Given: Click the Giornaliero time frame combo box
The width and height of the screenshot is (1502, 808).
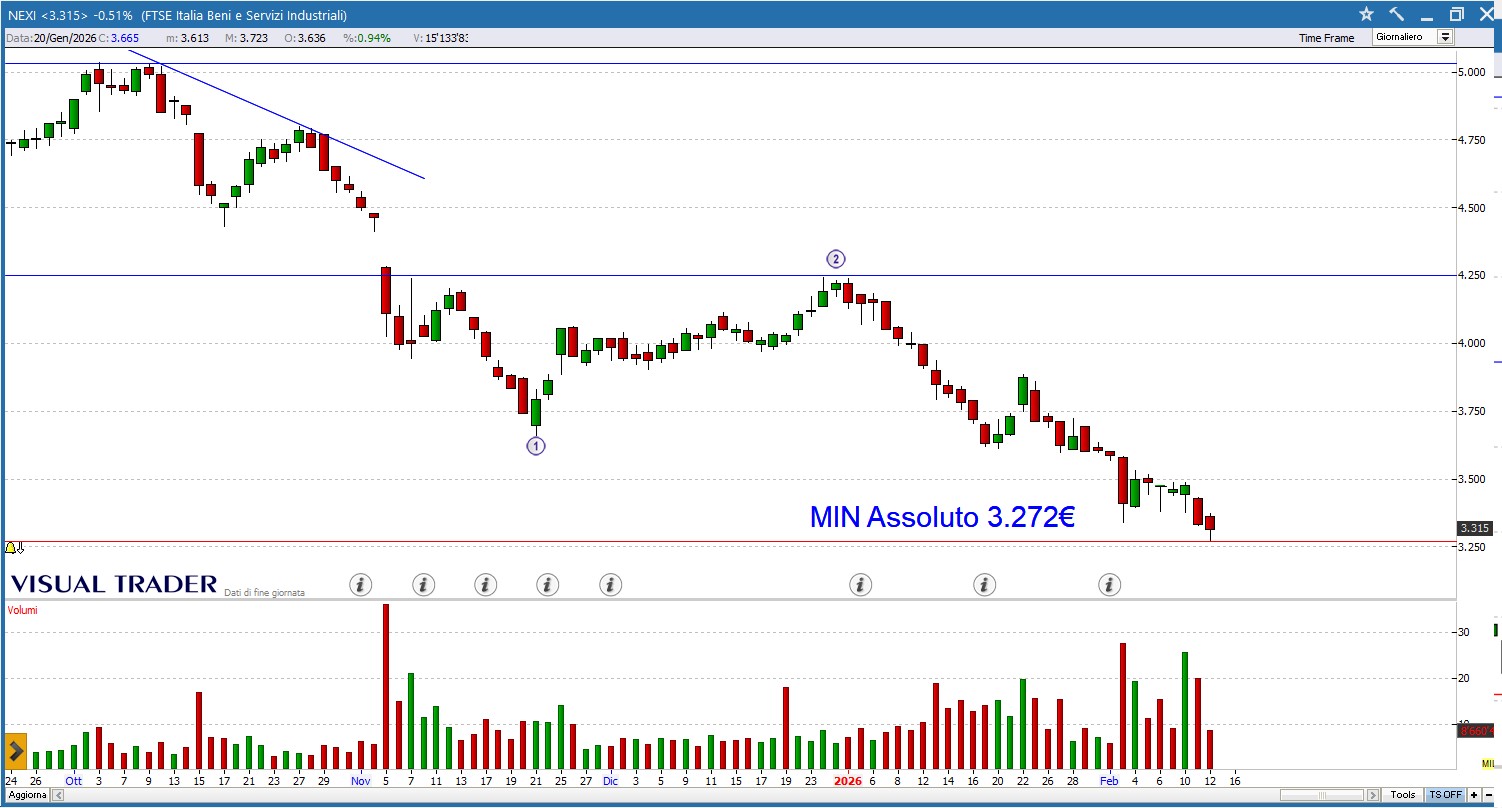Looking at the screenshot, I should point(1404,37).
